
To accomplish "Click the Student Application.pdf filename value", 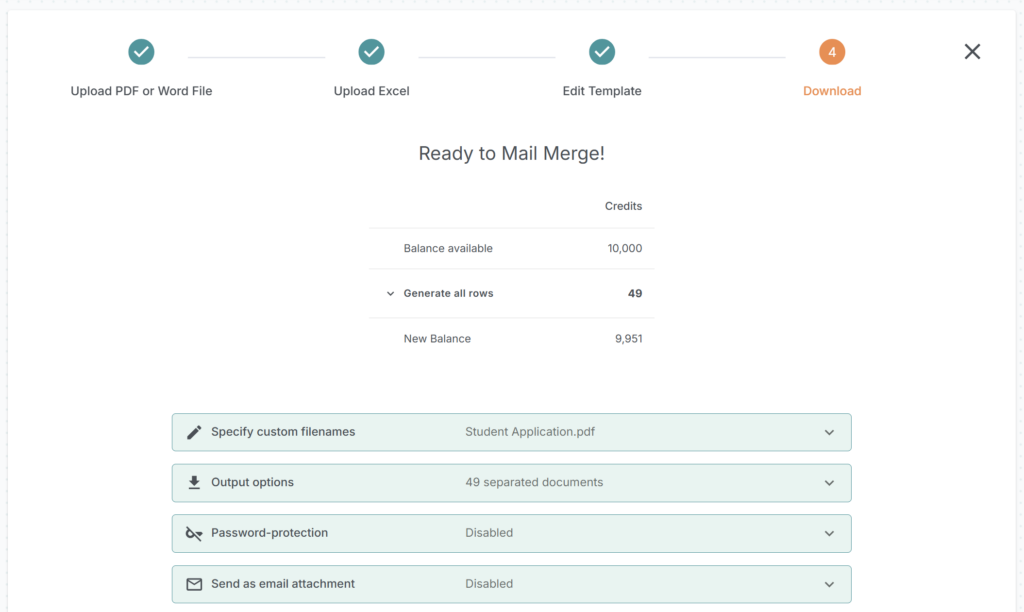I will click(530, 432).
